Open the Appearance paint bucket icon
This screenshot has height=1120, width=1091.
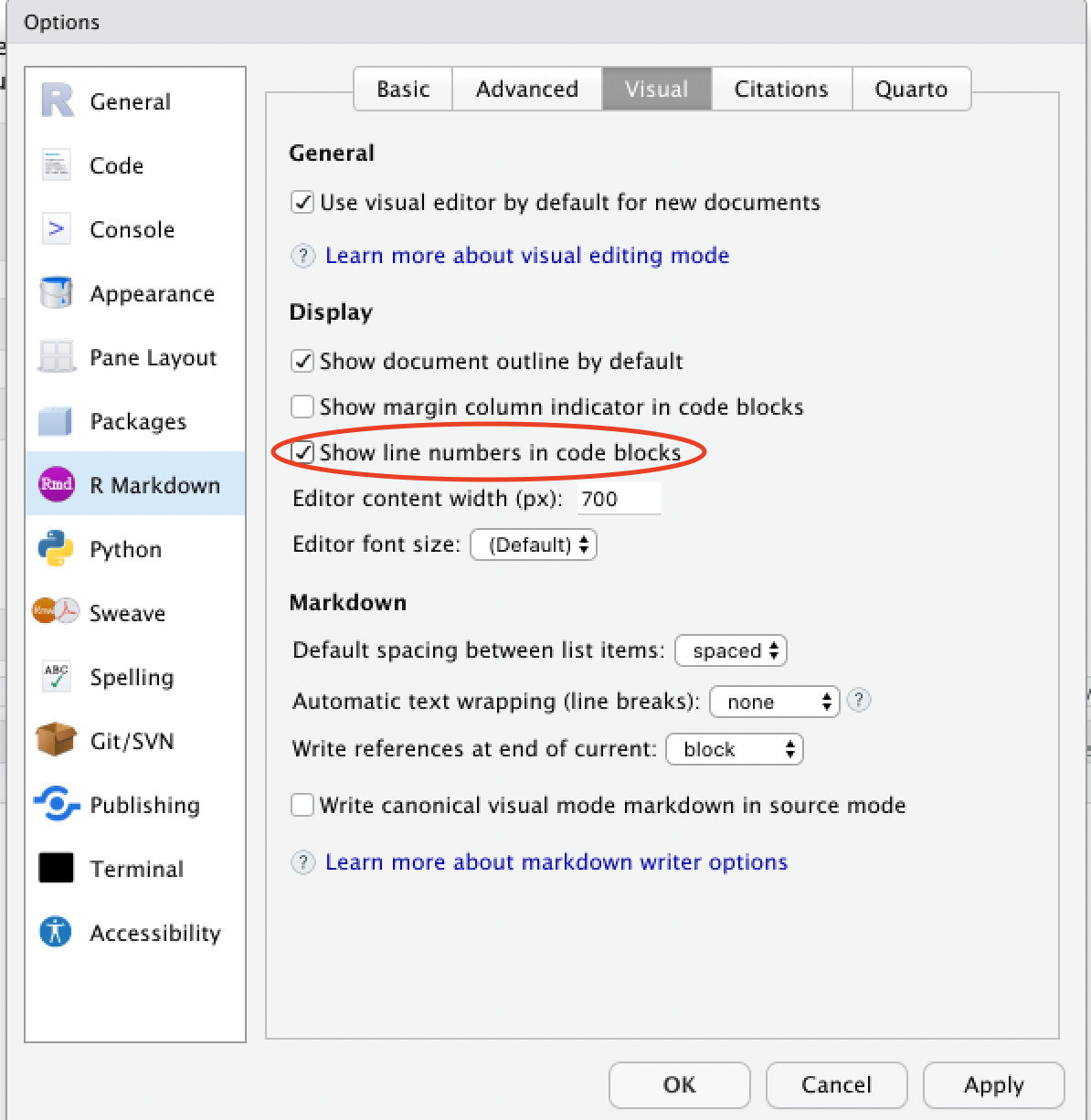56,293
